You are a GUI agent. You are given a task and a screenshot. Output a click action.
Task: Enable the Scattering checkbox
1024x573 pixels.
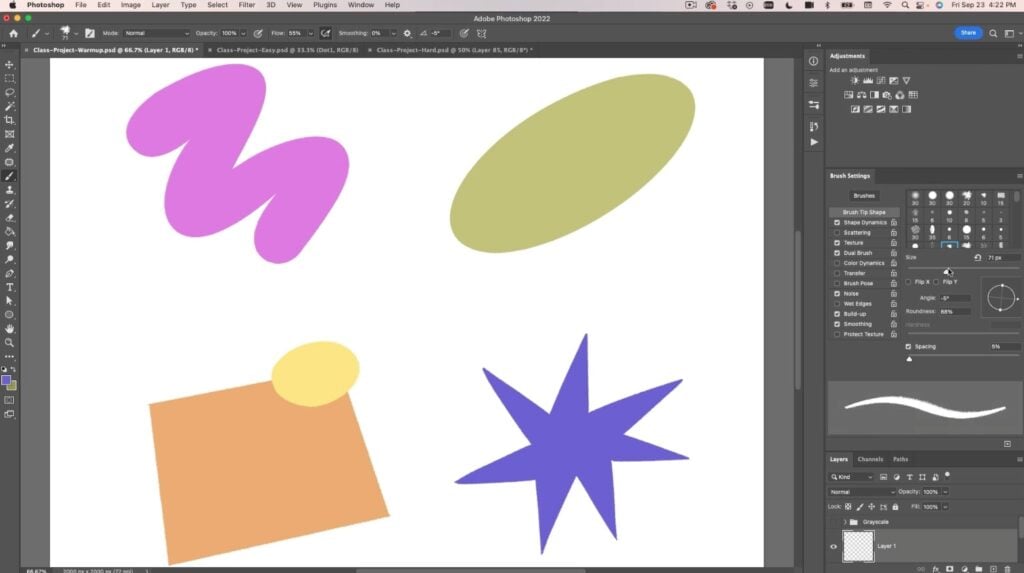[837, 233]
